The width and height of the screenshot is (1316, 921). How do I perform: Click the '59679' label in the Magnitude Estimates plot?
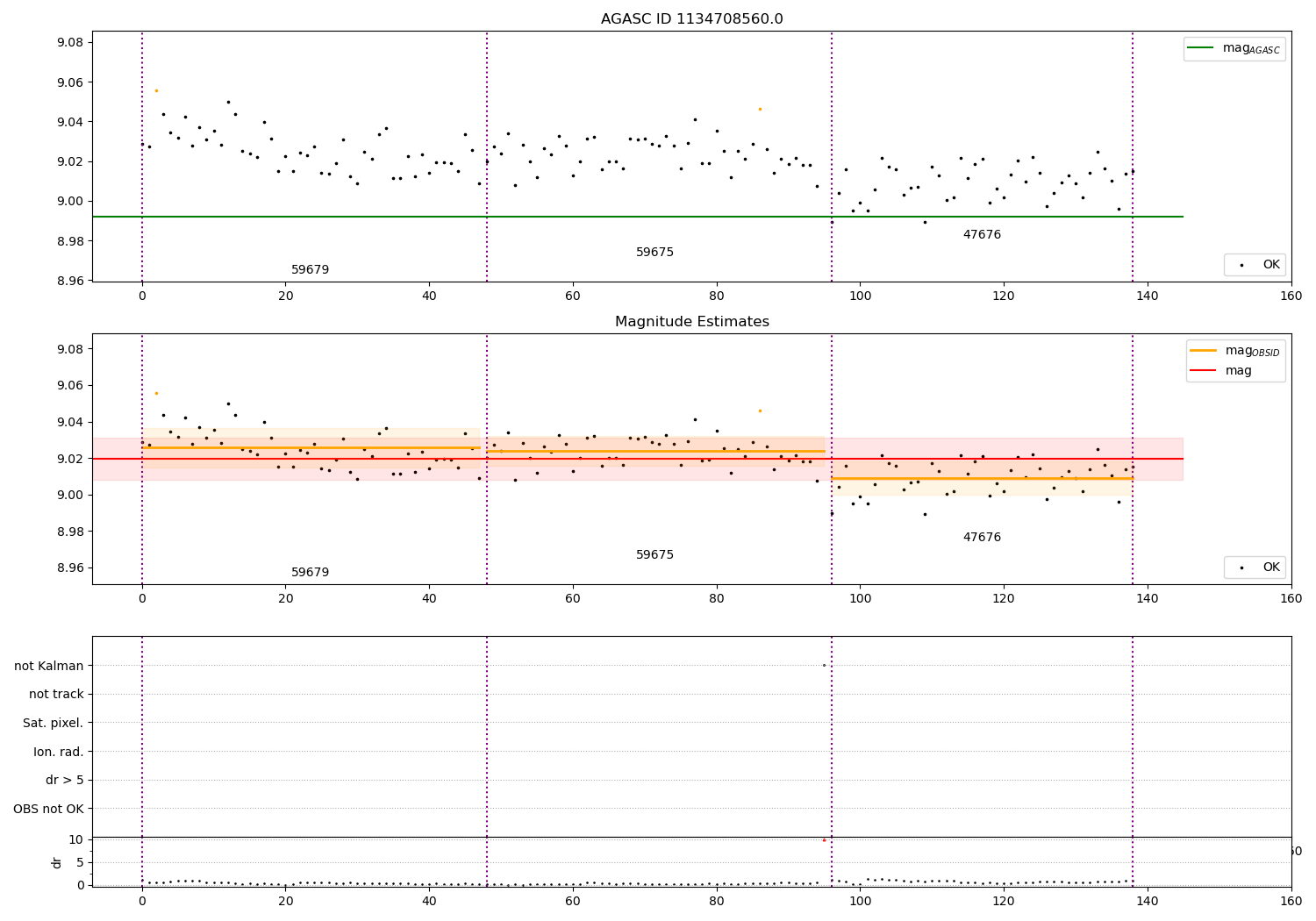coord(310,573)
